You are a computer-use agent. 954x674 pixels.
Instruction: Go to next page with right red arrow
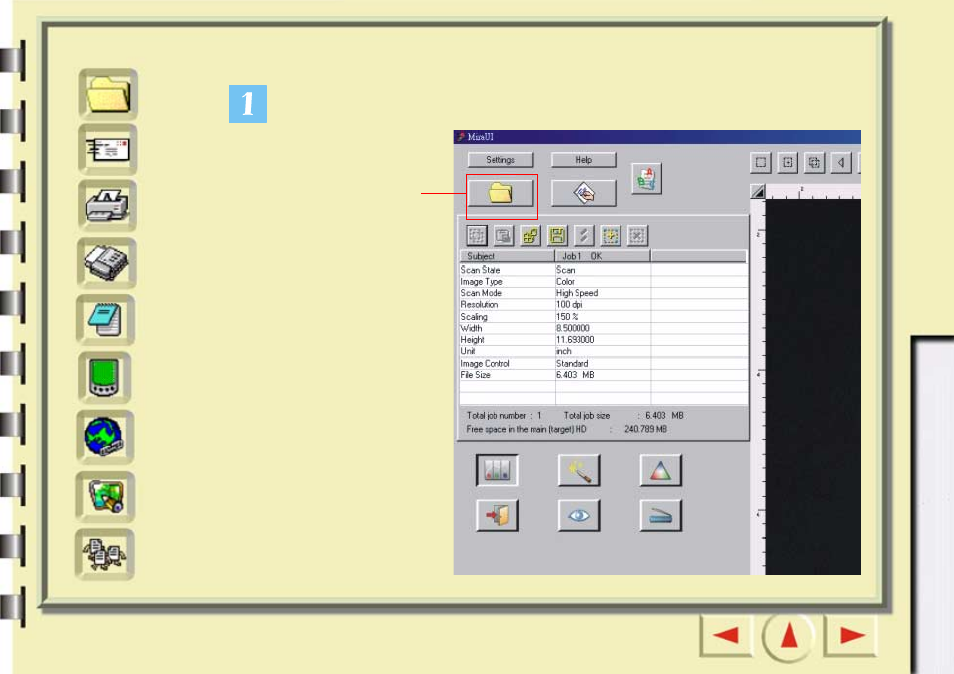[851, 636]
